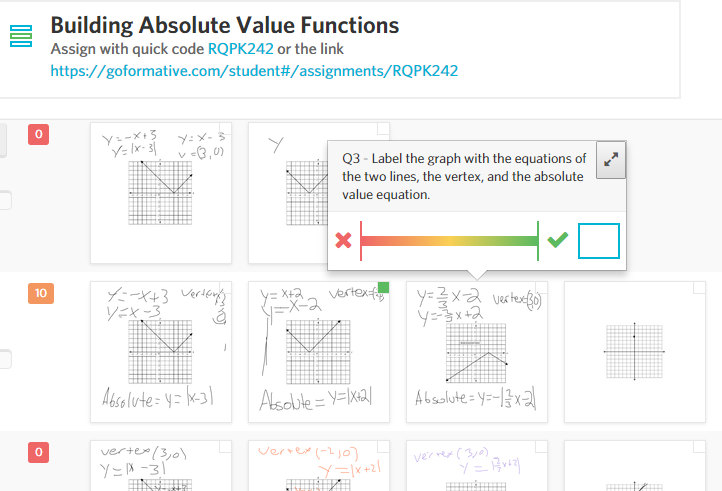The height and width of the screenshot is (491, 722).
Task: Mark the answer incorrect with the red X
Action: [x=344, y=240]
